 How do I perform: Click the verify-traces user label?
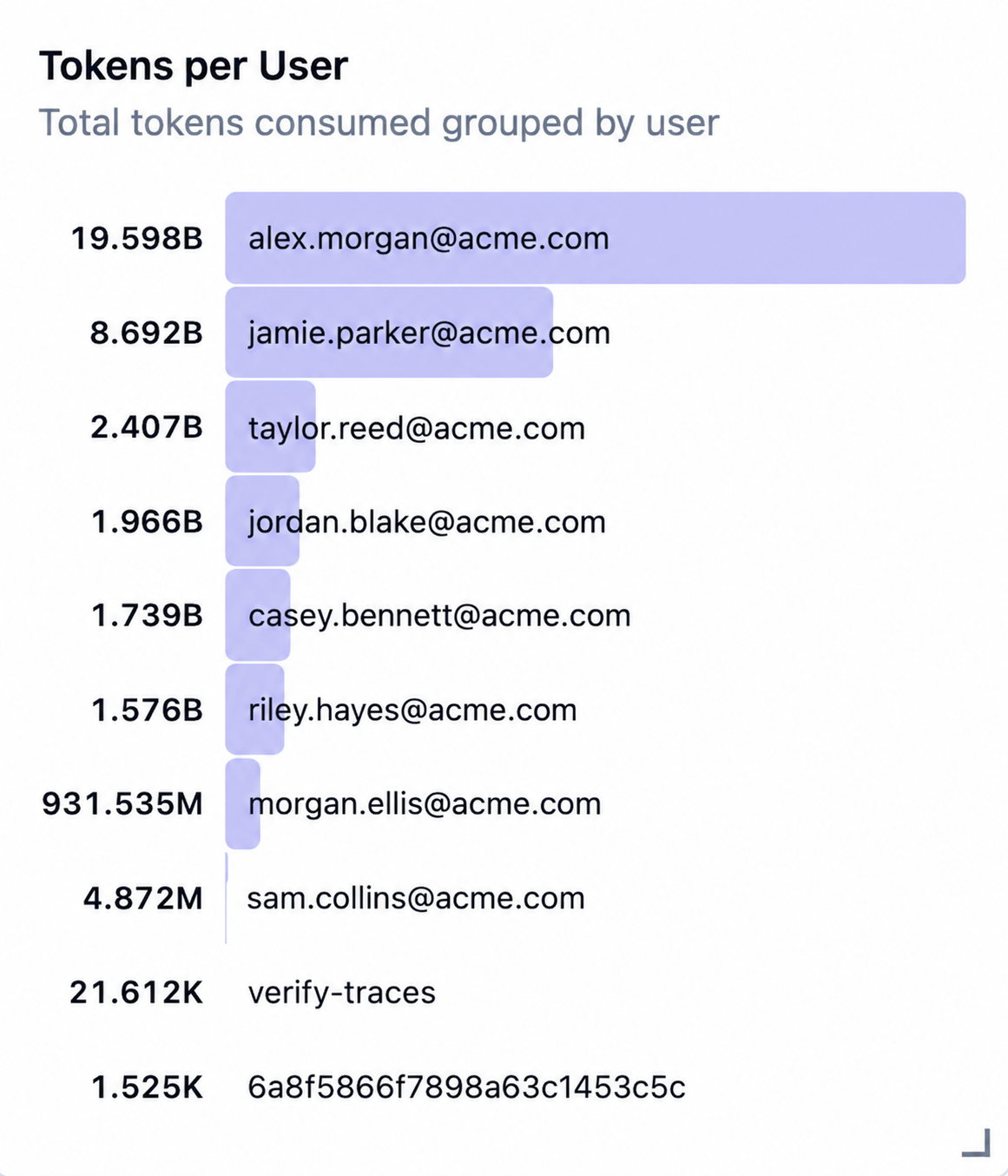[x=342, y=993]
